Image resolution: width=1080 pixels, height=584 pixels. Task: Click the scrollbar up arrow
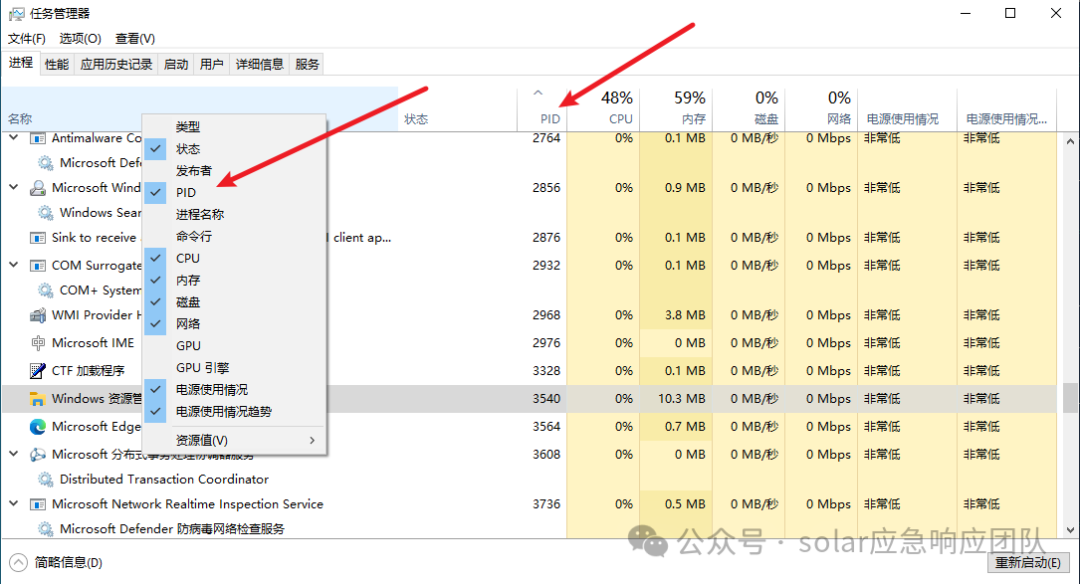1070,141
